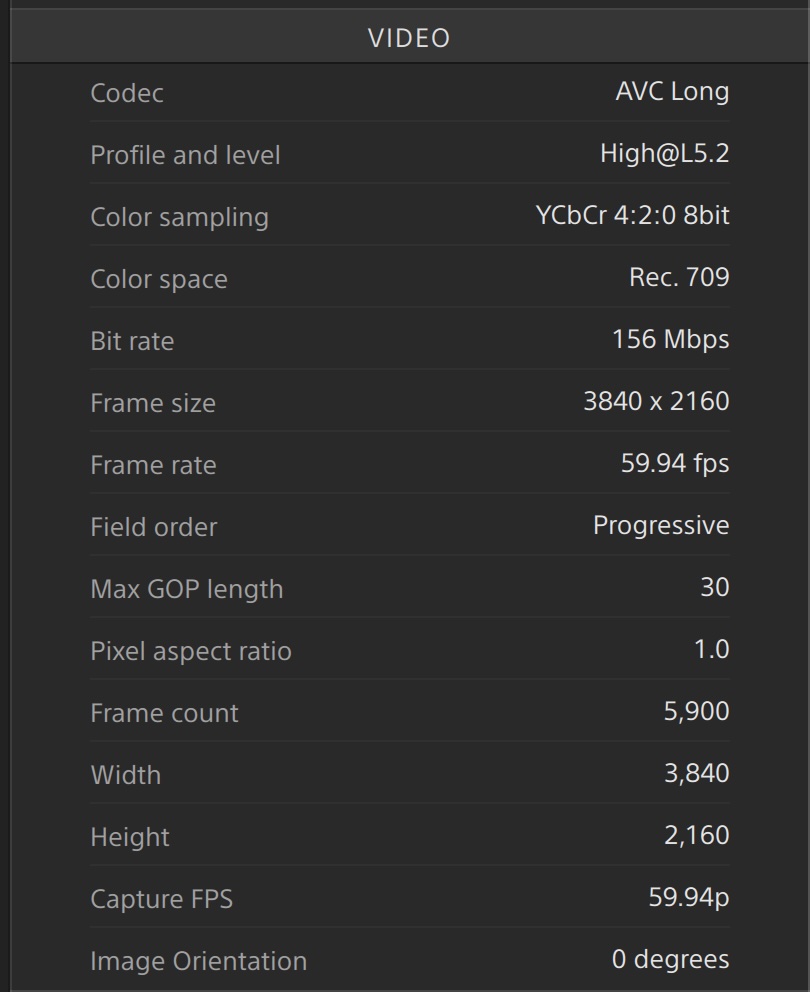The width and height of the screenshot is (810, 992).
Task: Click the Max GOP length label
Action: [186, 589]
